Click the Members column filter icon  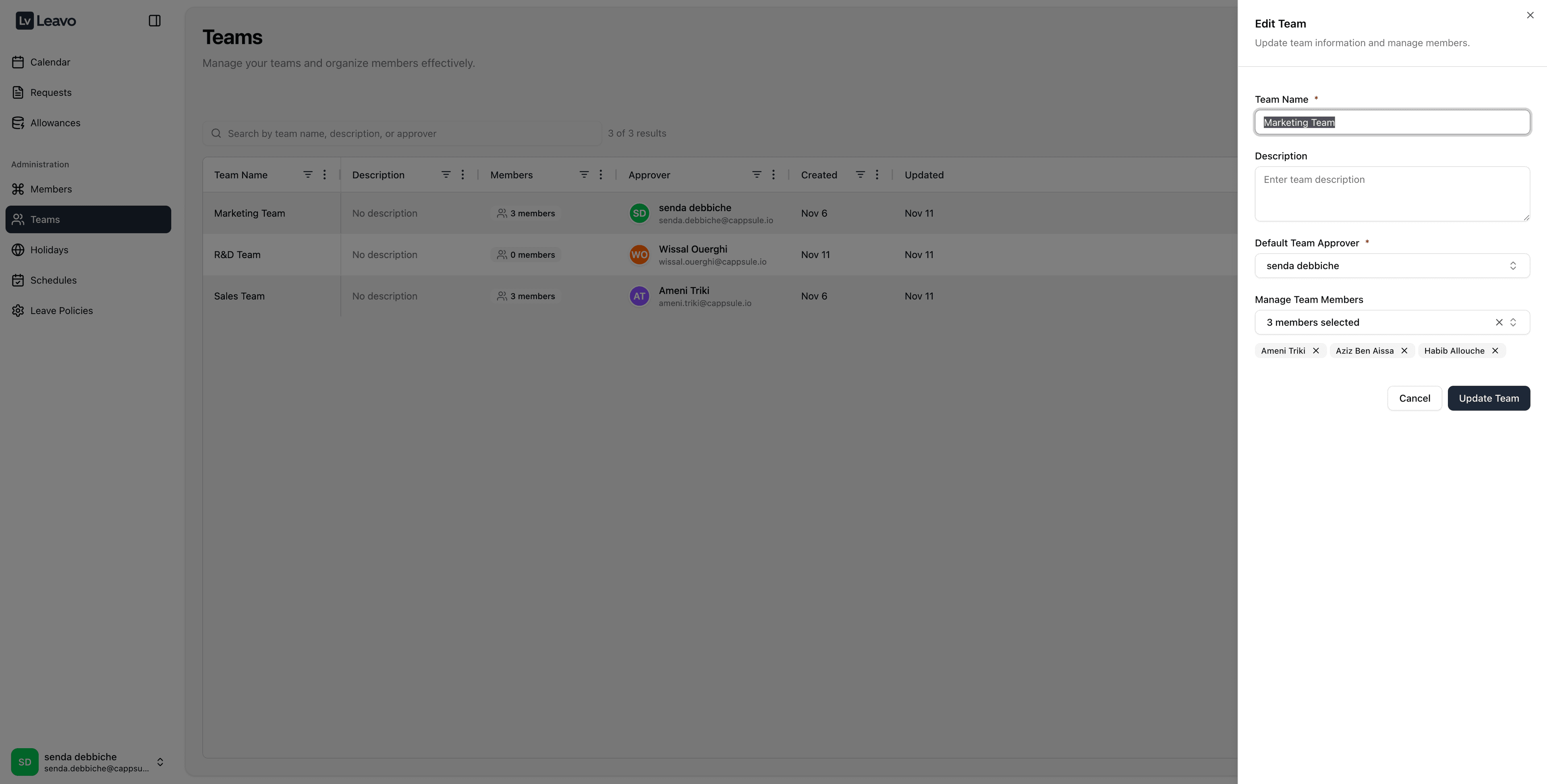(x=584, y=175)
